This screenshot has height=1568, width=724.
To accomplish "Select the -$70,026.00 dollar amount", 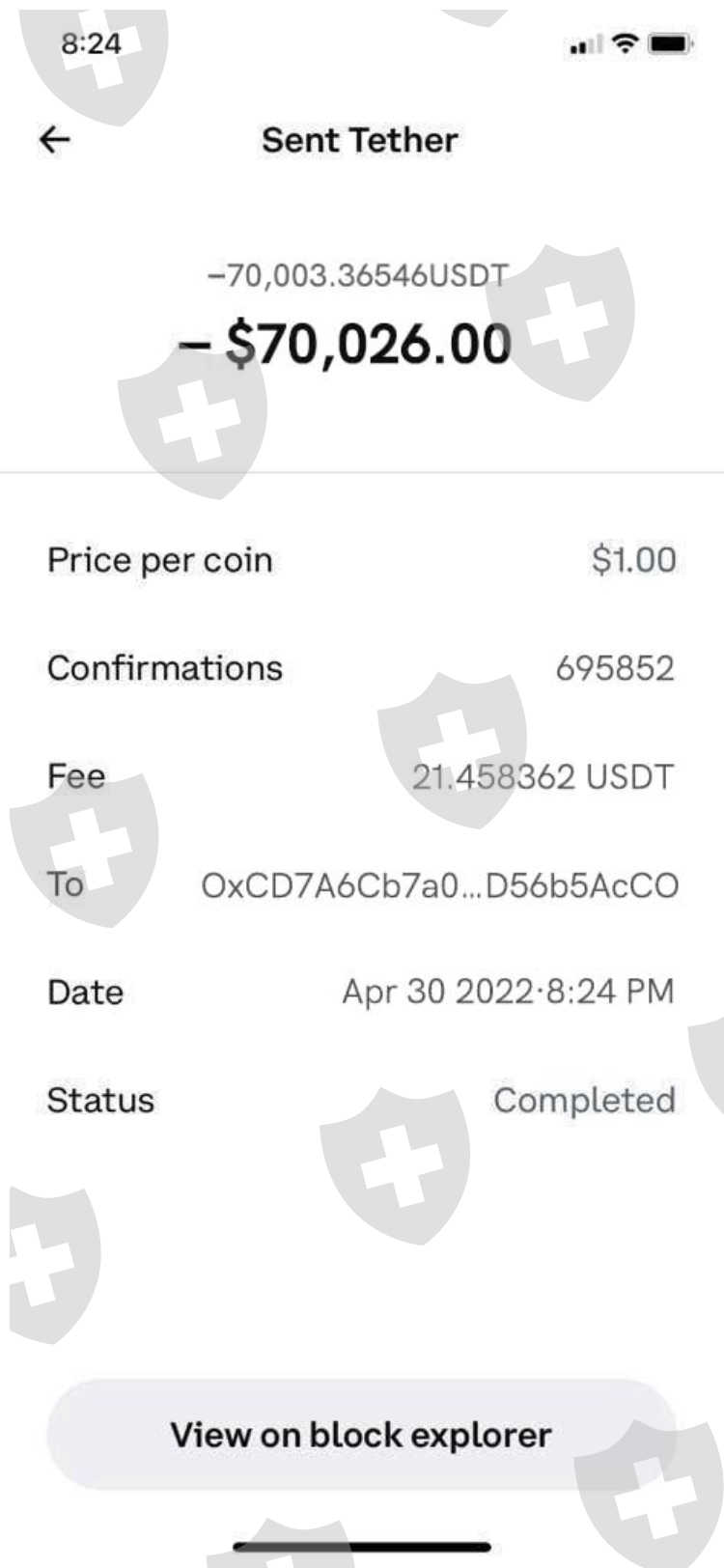I will (346, 345).
